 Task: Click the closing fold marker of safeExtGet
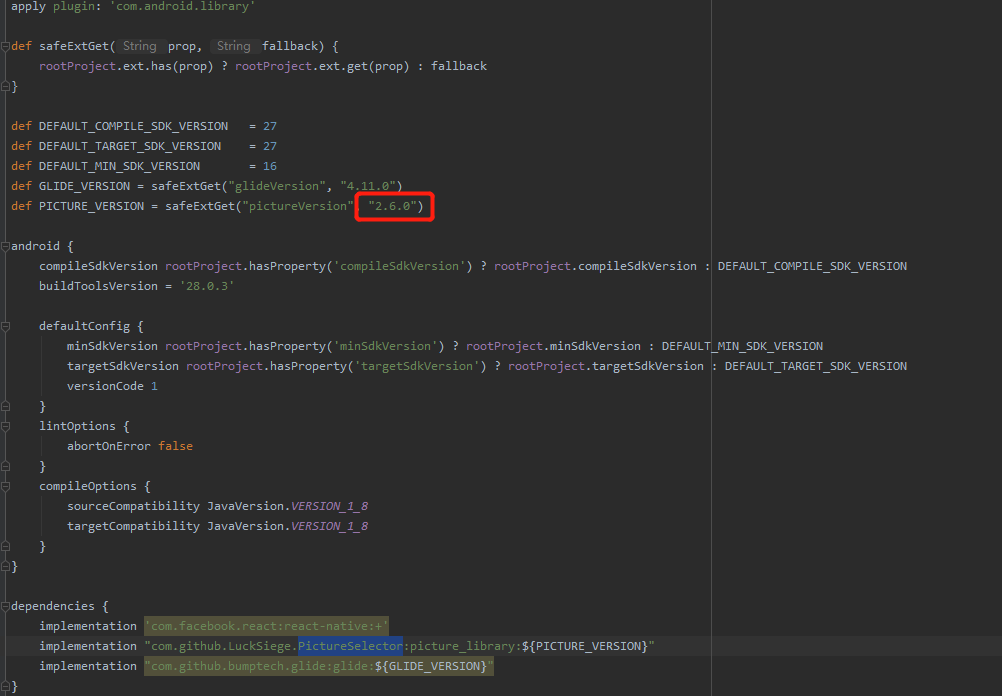tap(5, 86)
